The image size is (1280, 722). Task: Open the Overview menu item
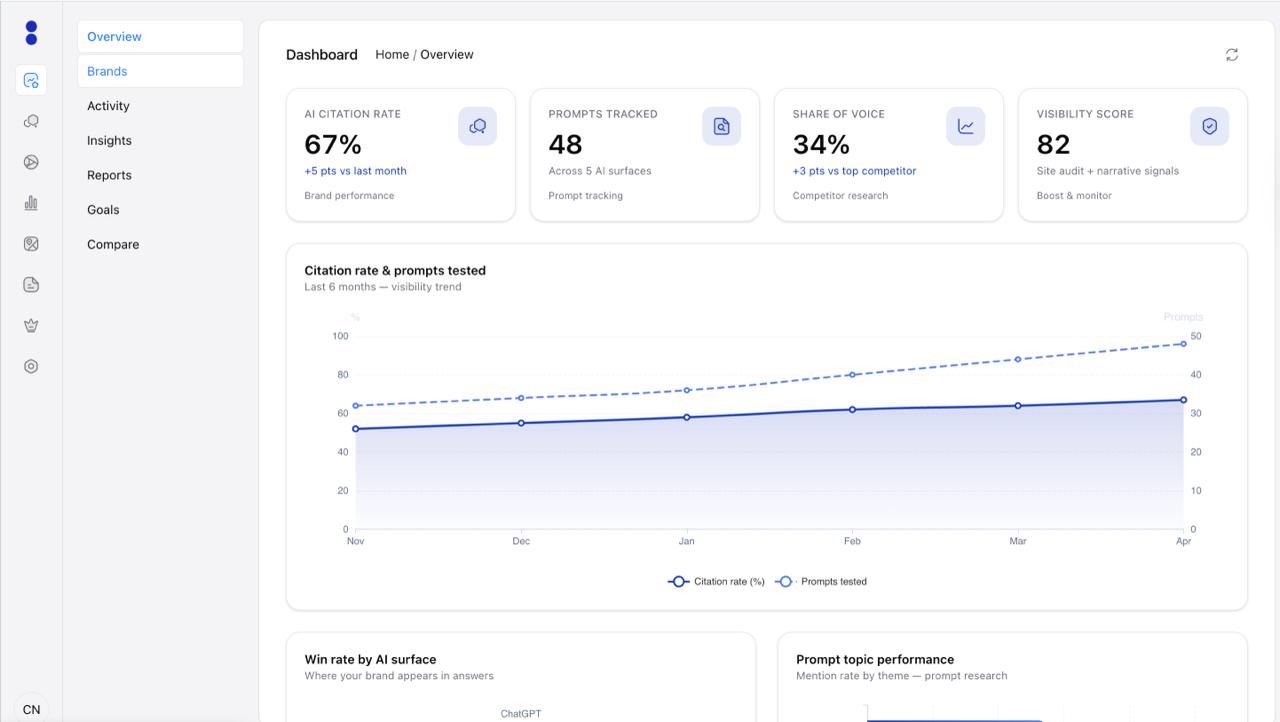[160, 37]
